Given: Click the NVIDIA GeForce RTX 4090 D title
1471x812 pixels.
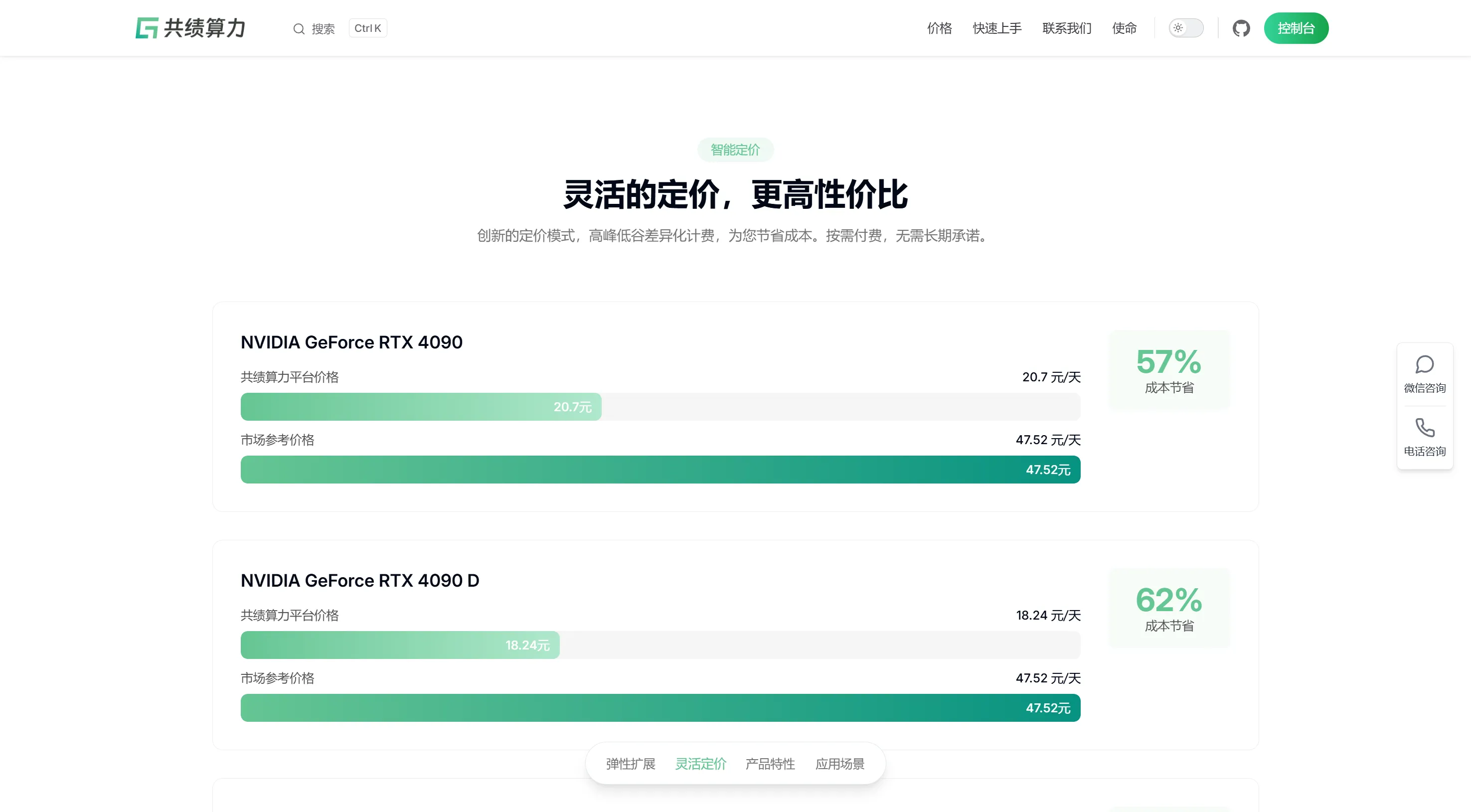Looking at the screenshot, I should [x=360, y=580].
